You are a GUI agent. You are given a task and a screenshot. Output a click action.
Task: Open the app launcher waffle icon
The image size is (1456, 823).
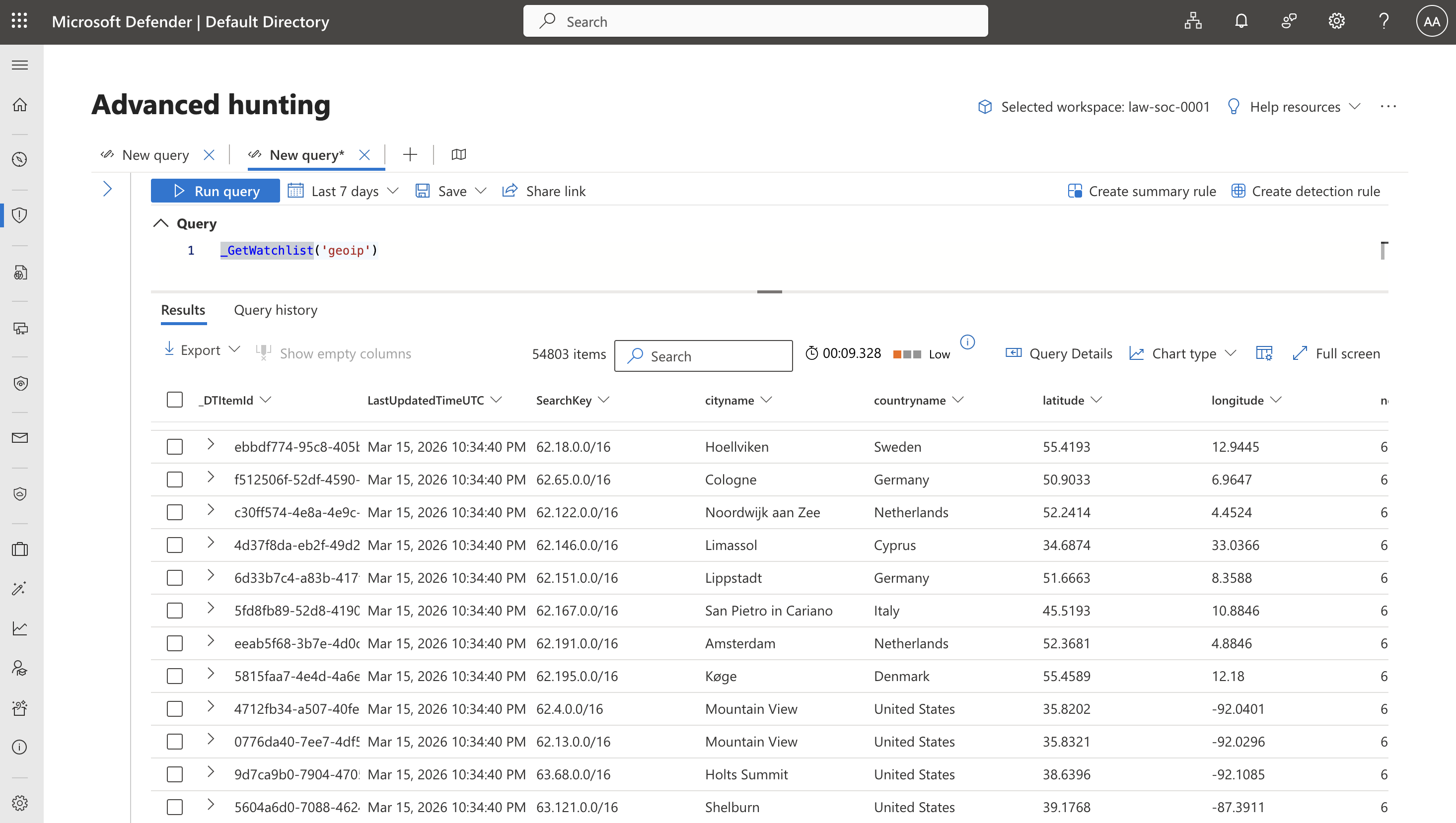tap(19, 21)
